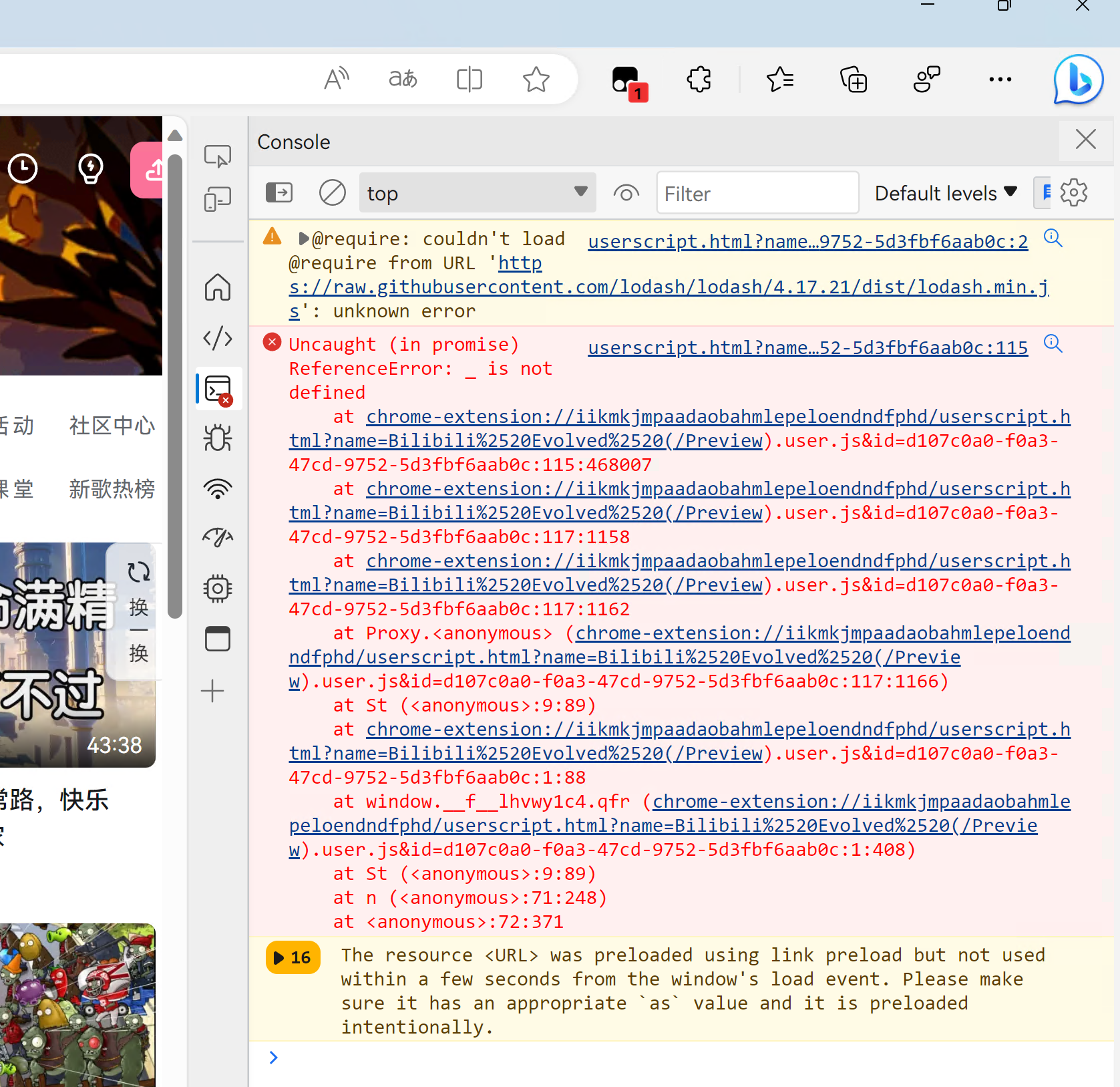Open DevTools console settings
The width and height of the screenshot is (1120, 1087).
[1073, 192]
